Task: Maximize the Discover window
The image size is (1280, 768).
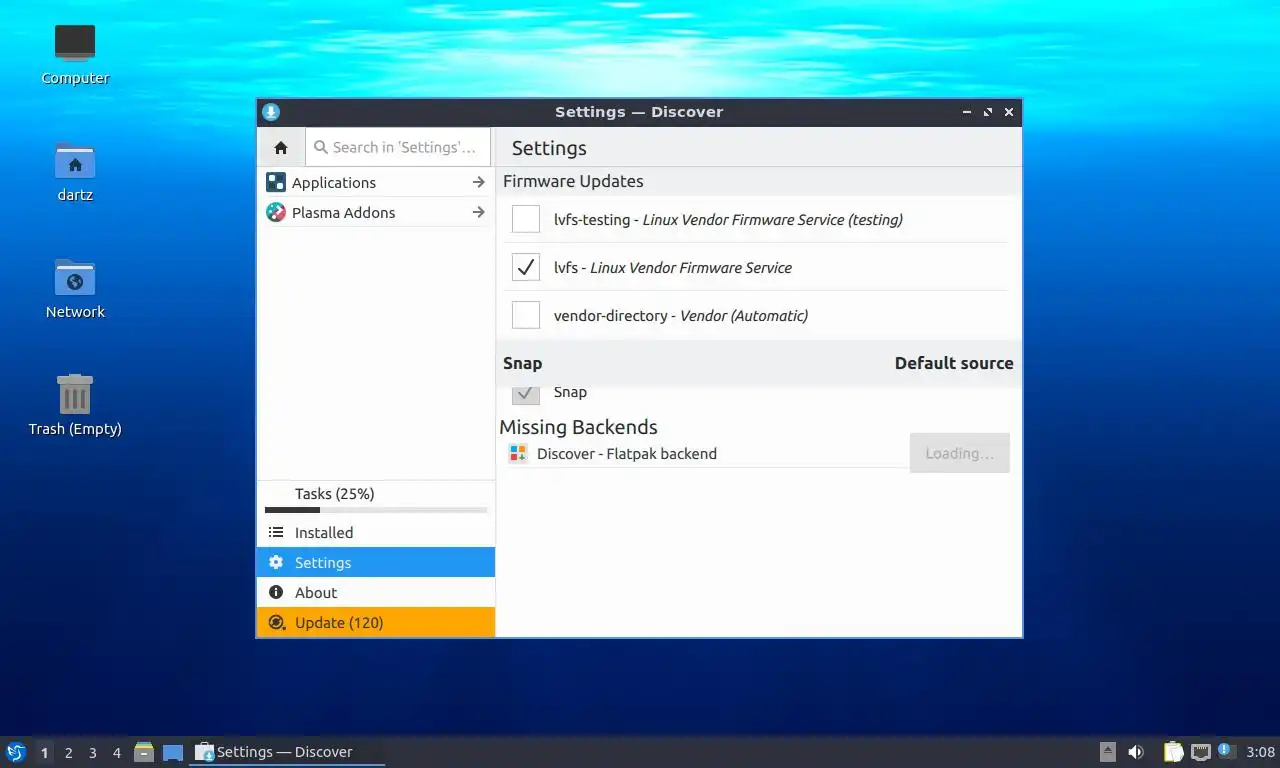Action: coord(987,112)
